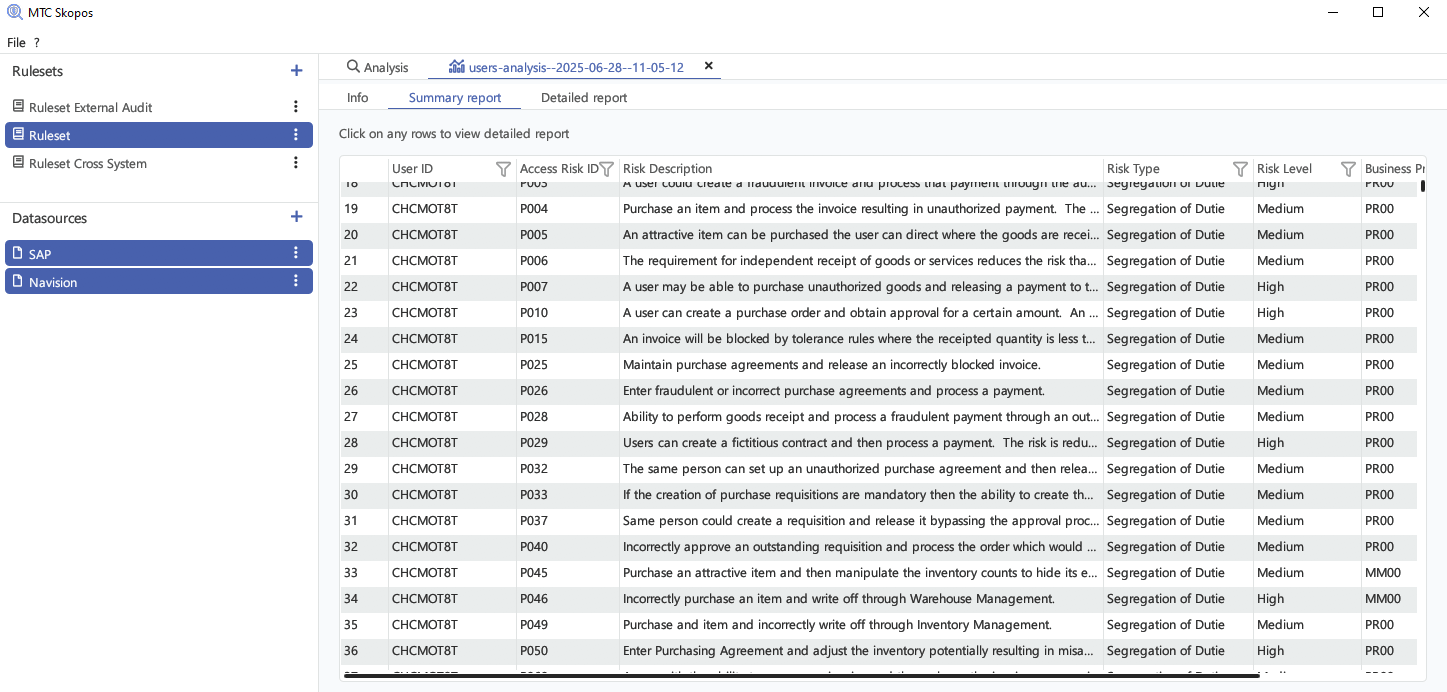
Task: Close the users-analysis tab
Action: 709,66
